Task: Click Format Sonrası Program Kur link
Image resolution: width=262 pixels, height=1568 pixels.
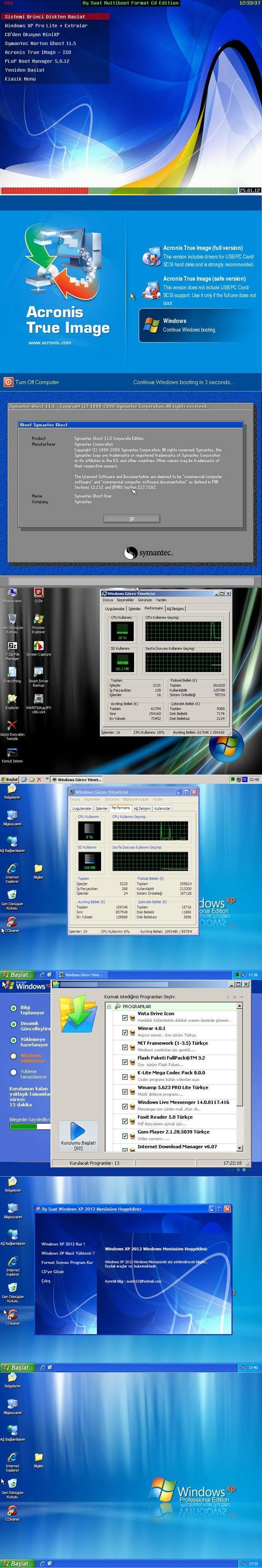Action: (x=67, y=1263)
